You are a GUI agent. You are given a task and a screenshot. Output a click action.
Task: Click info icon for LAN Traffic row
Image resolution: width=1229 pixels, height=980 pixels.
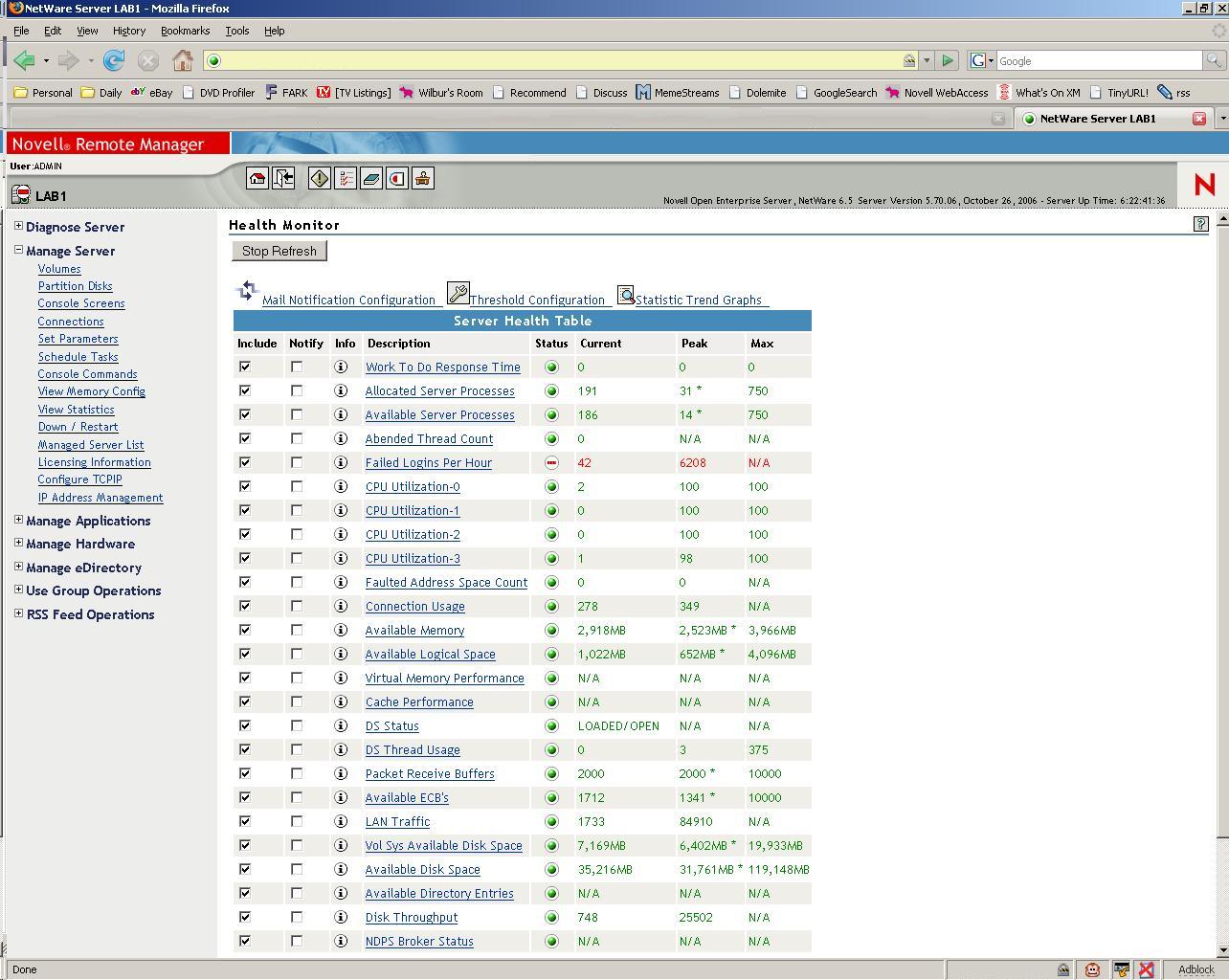click(x=341, y=821)
